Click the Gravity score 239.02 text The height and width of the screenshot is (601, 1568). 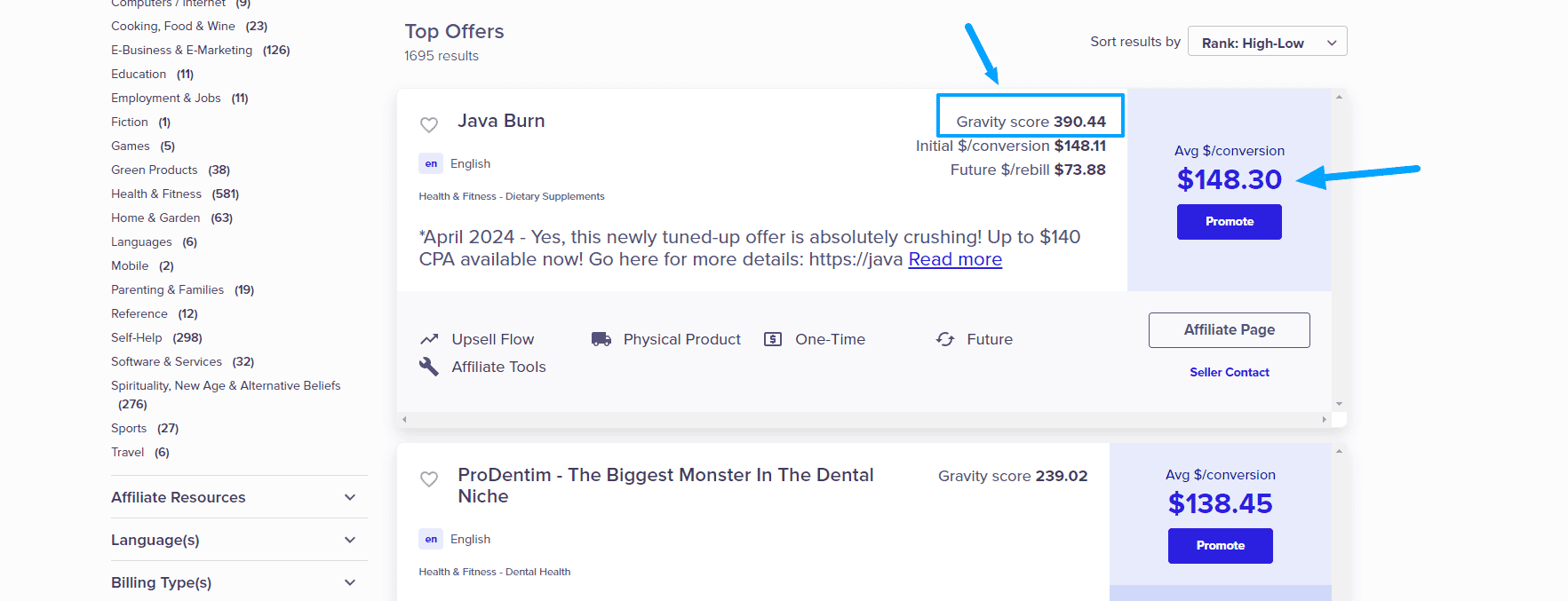[1013, 476]
